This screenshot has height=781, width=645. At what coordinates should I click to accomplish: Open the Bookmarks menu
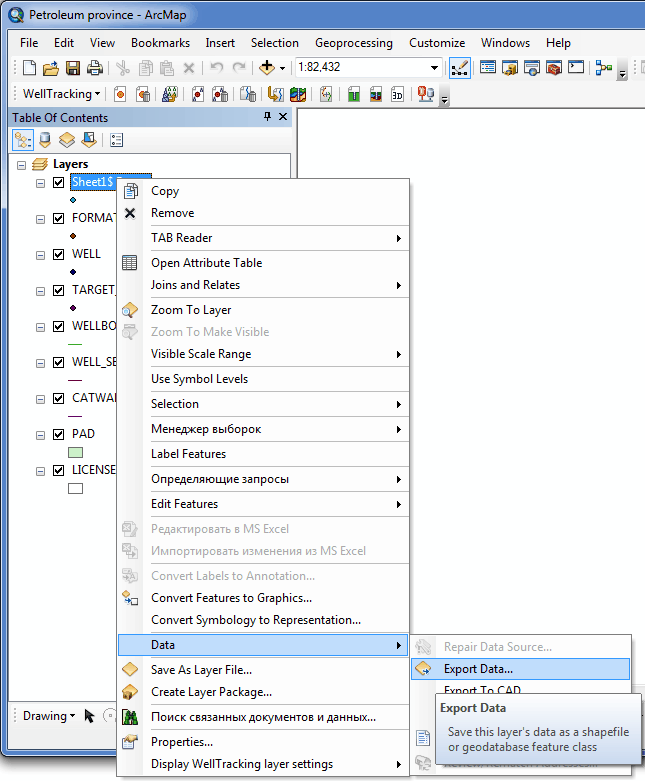click(160, 43)
